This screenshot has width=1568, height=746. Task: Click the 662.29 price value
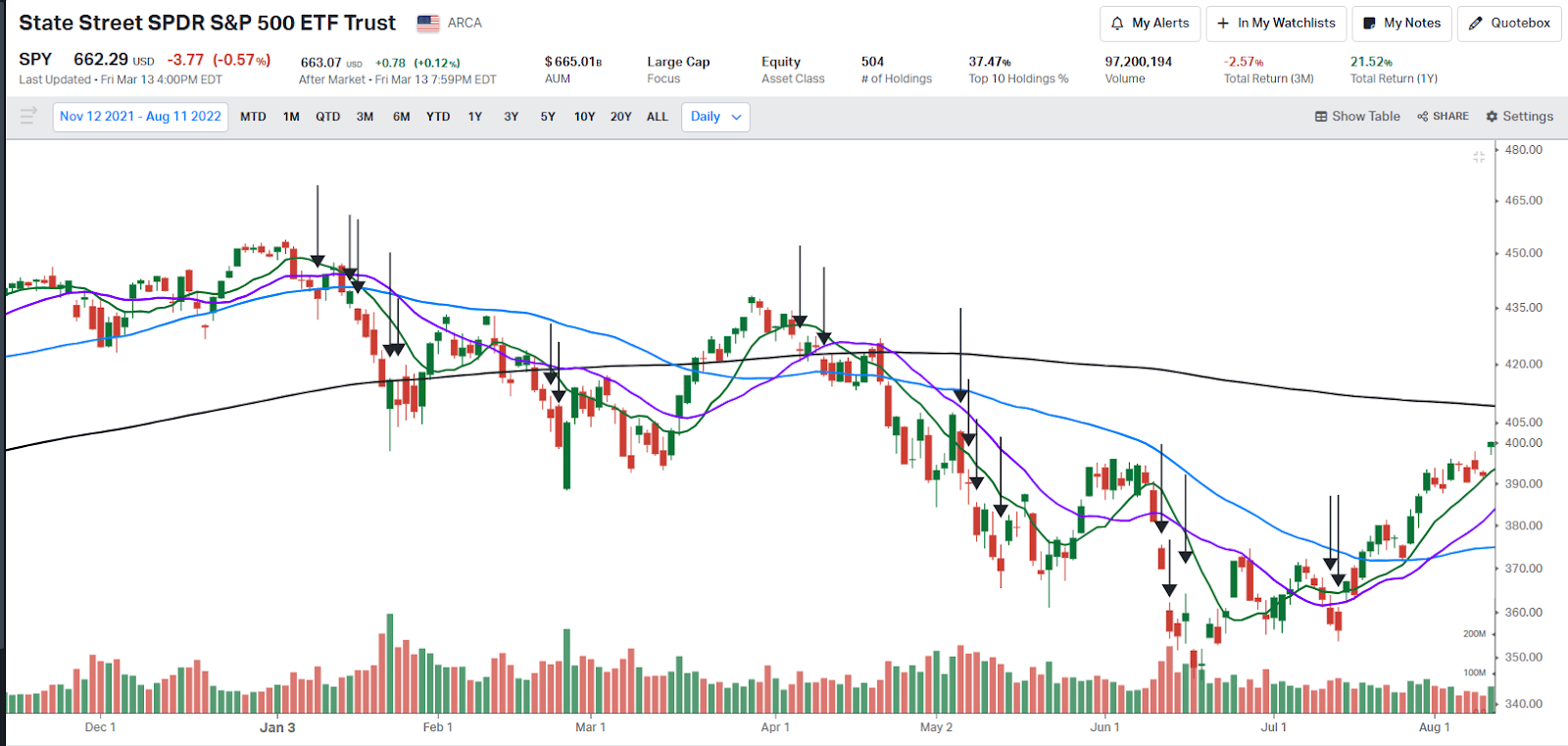[x=101, y=60]
